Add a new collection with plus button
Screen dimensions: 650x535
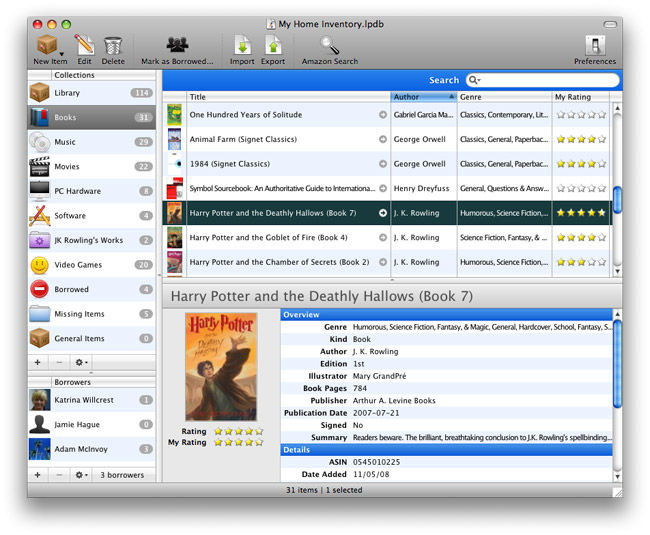[38, 362]
